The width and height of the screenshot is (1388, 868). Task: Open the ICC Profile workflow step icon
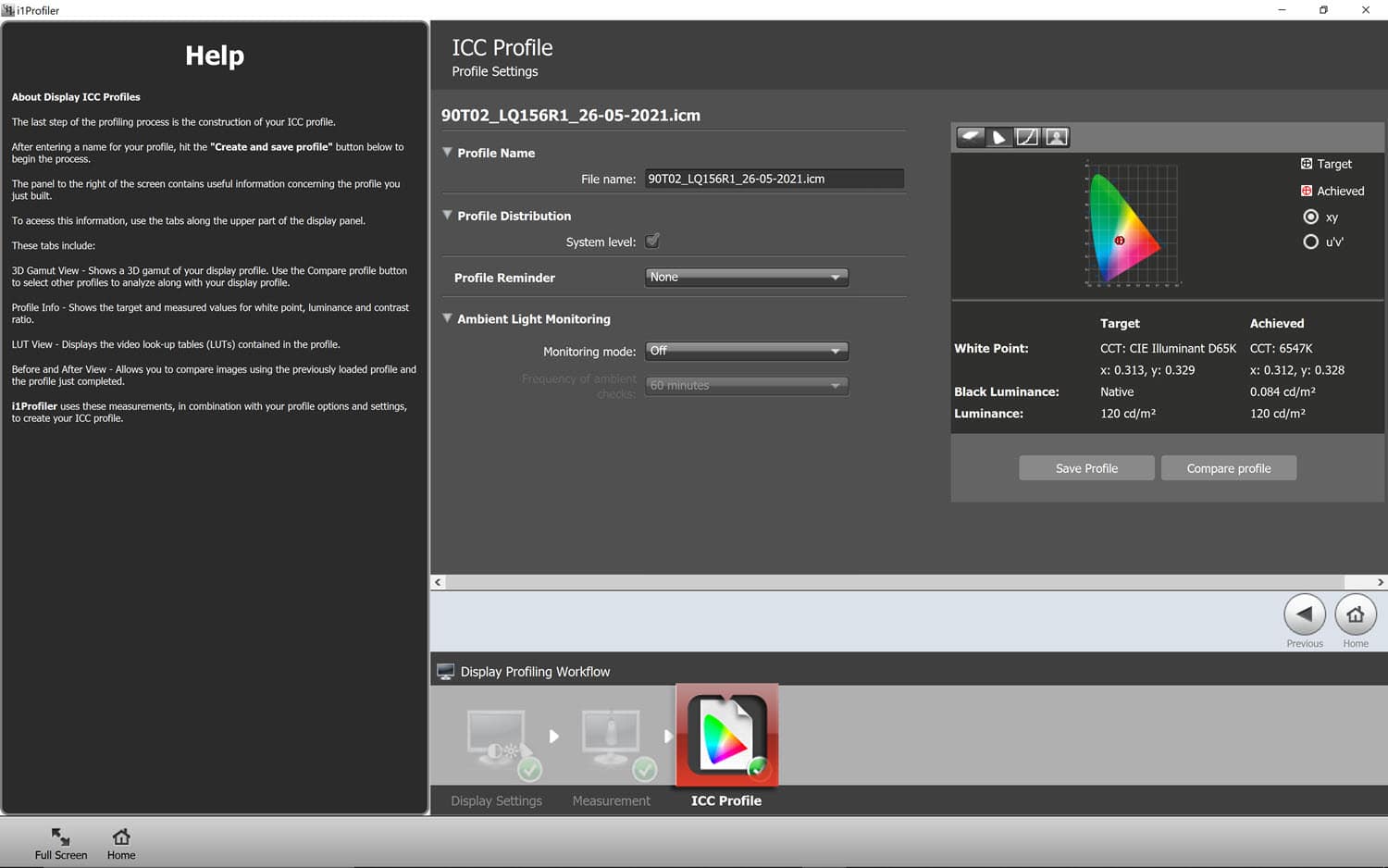pyautogui.click(x=727, y=736)
